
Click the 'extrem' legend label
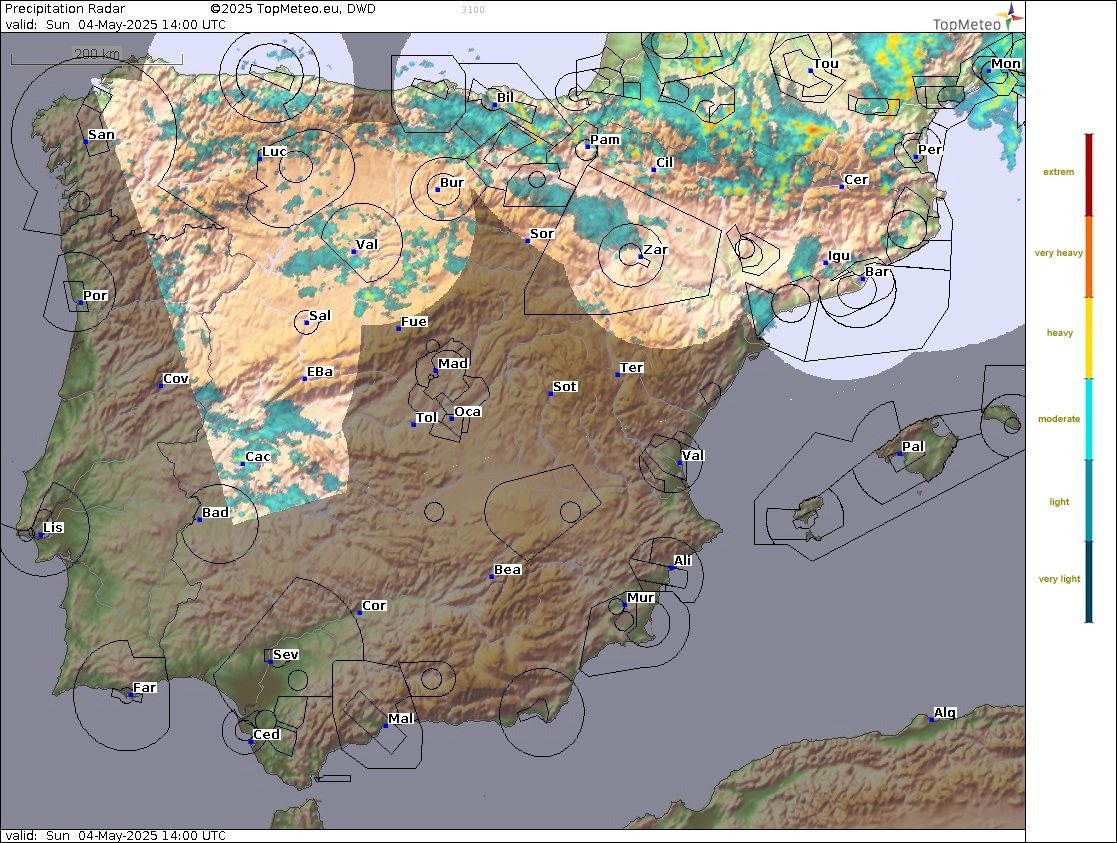[1059, 172]
